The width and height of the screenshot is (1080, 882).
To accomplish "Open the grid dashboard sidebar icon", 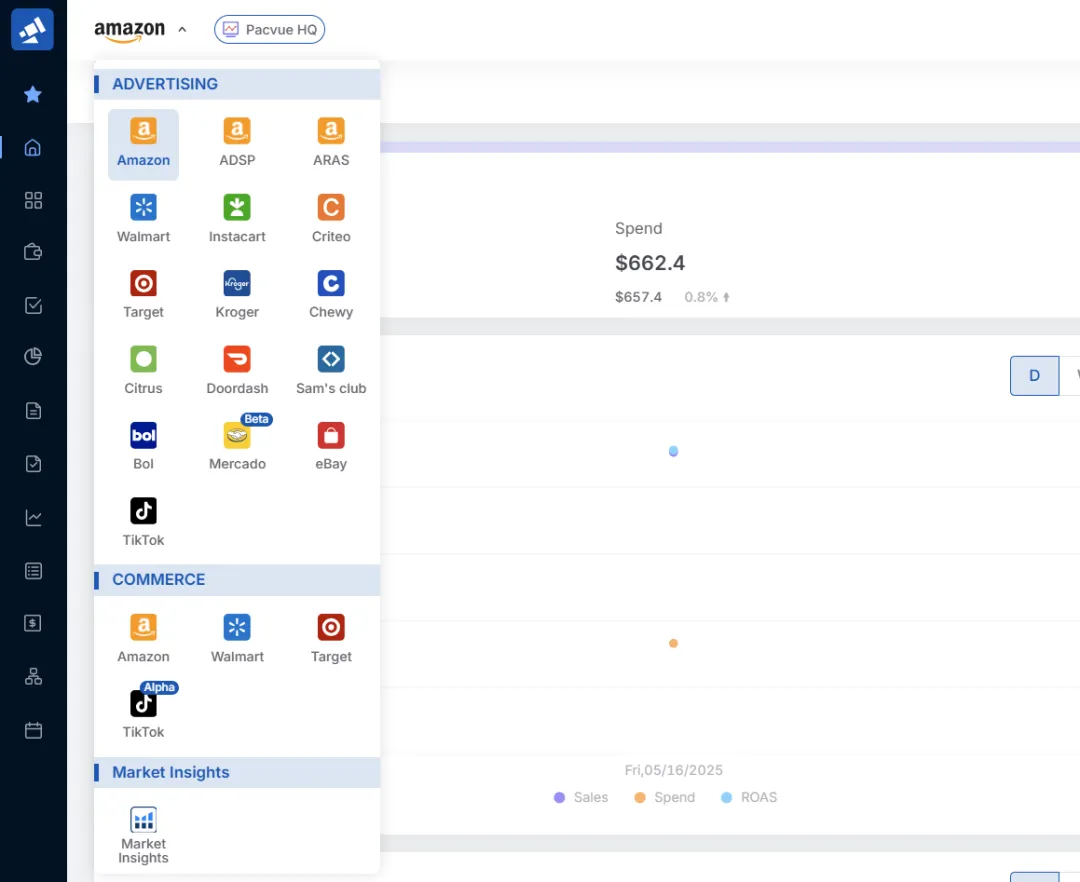I will tap(33, 200).
